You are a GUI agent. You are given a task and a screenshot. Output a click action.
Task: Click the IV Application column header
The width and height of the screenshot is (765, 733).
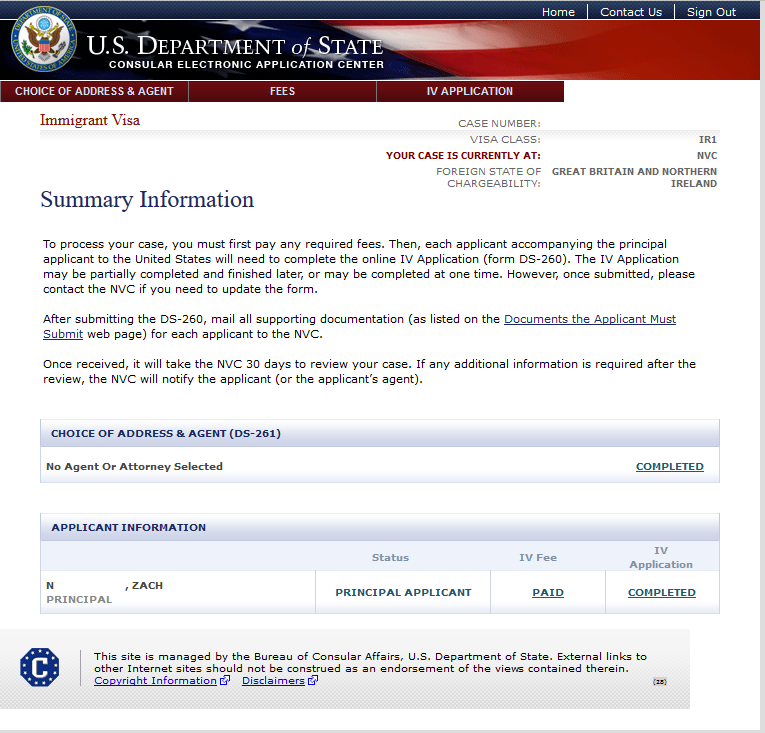[661, 557]
